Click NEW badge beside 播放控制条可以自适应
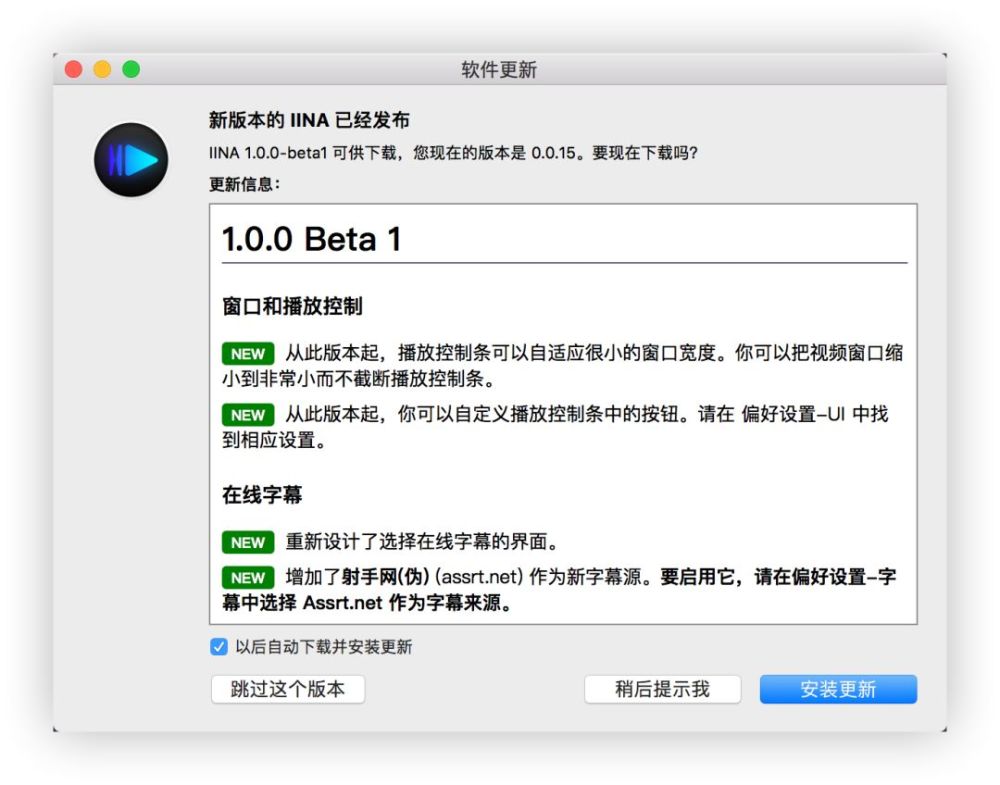 [248, 353]
